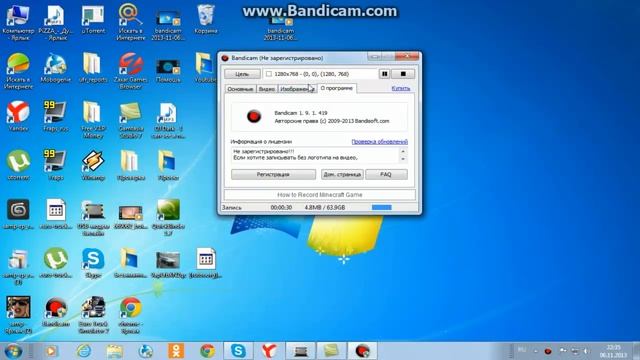This screenshot has height=360, width=640.
Task: Open File Explorer taskbar folder icon
Action: pyautogui.click(x=115, y=351)
